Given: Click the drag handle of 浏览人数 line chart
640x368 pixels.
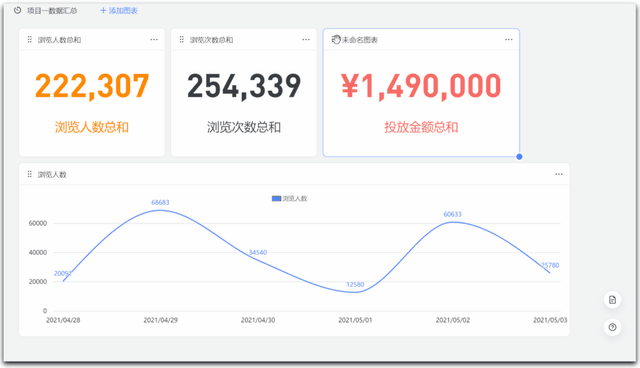Looking at the screenshot, I should click(x=29, y=174).
